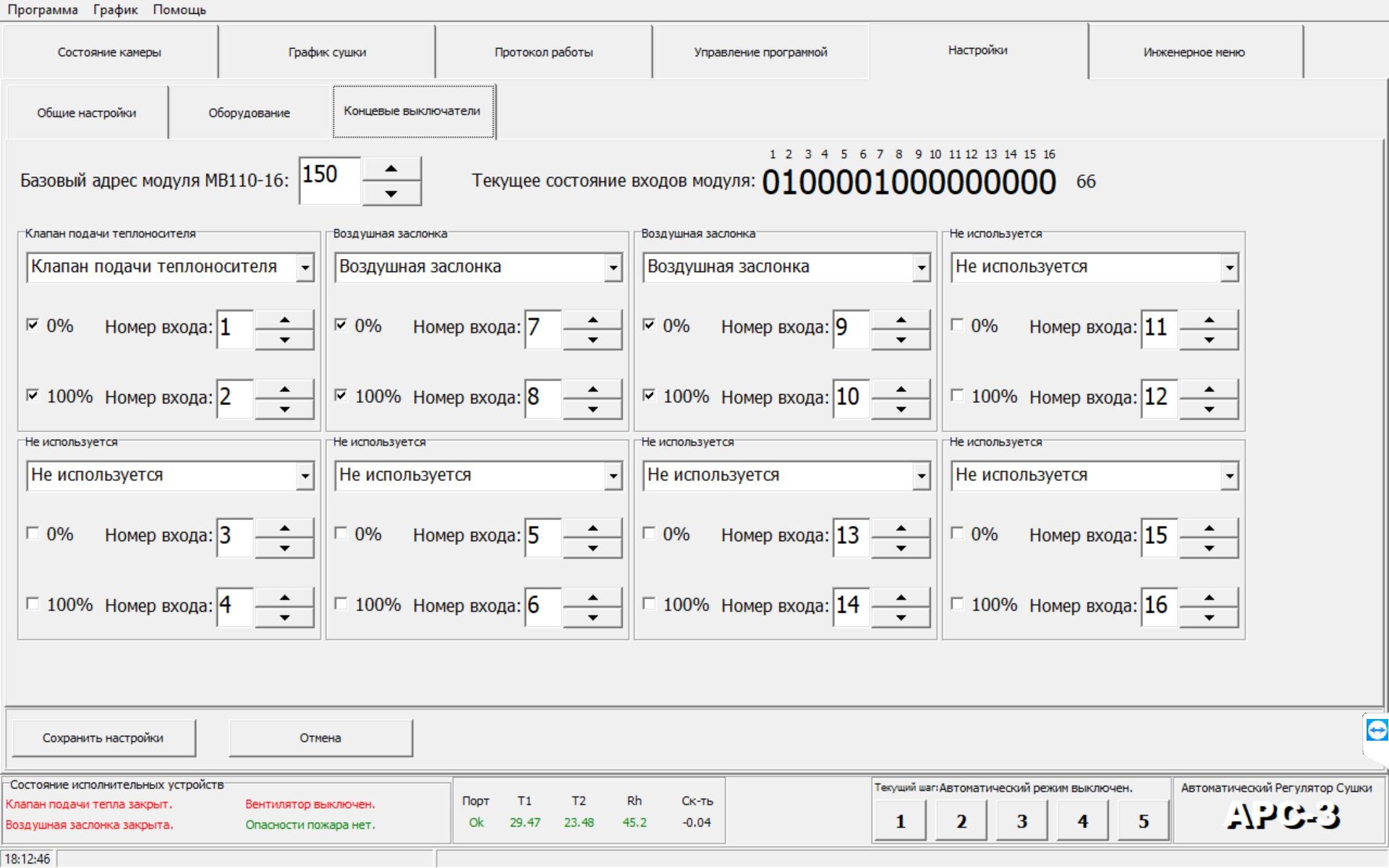Uncheck 0% for input number 1

click(33, 325)
